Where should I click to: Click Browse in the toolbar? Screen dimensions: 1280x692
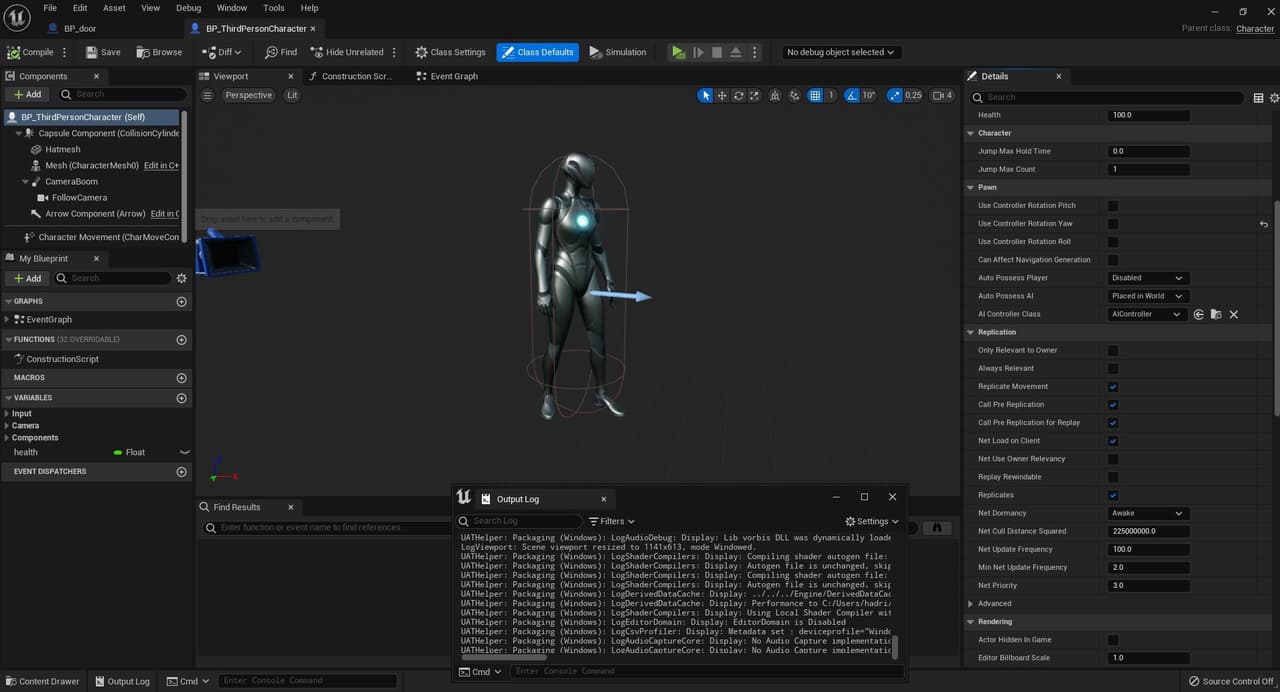(159, 52)
